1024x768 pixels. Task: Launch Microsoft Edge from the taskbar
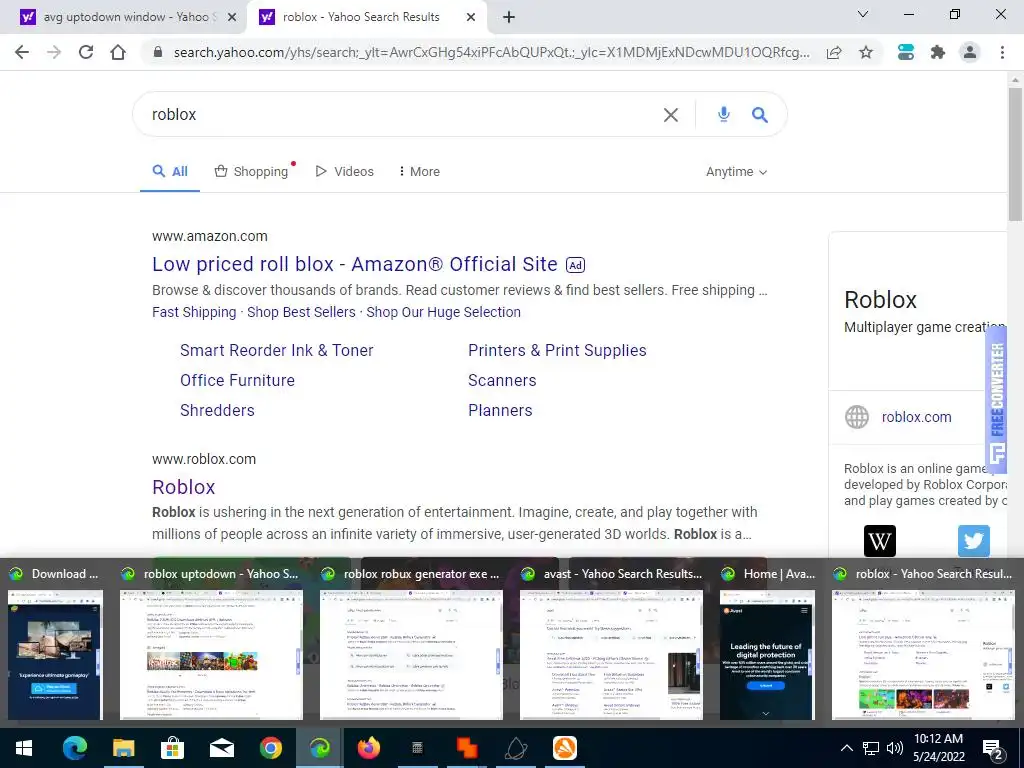74,748
